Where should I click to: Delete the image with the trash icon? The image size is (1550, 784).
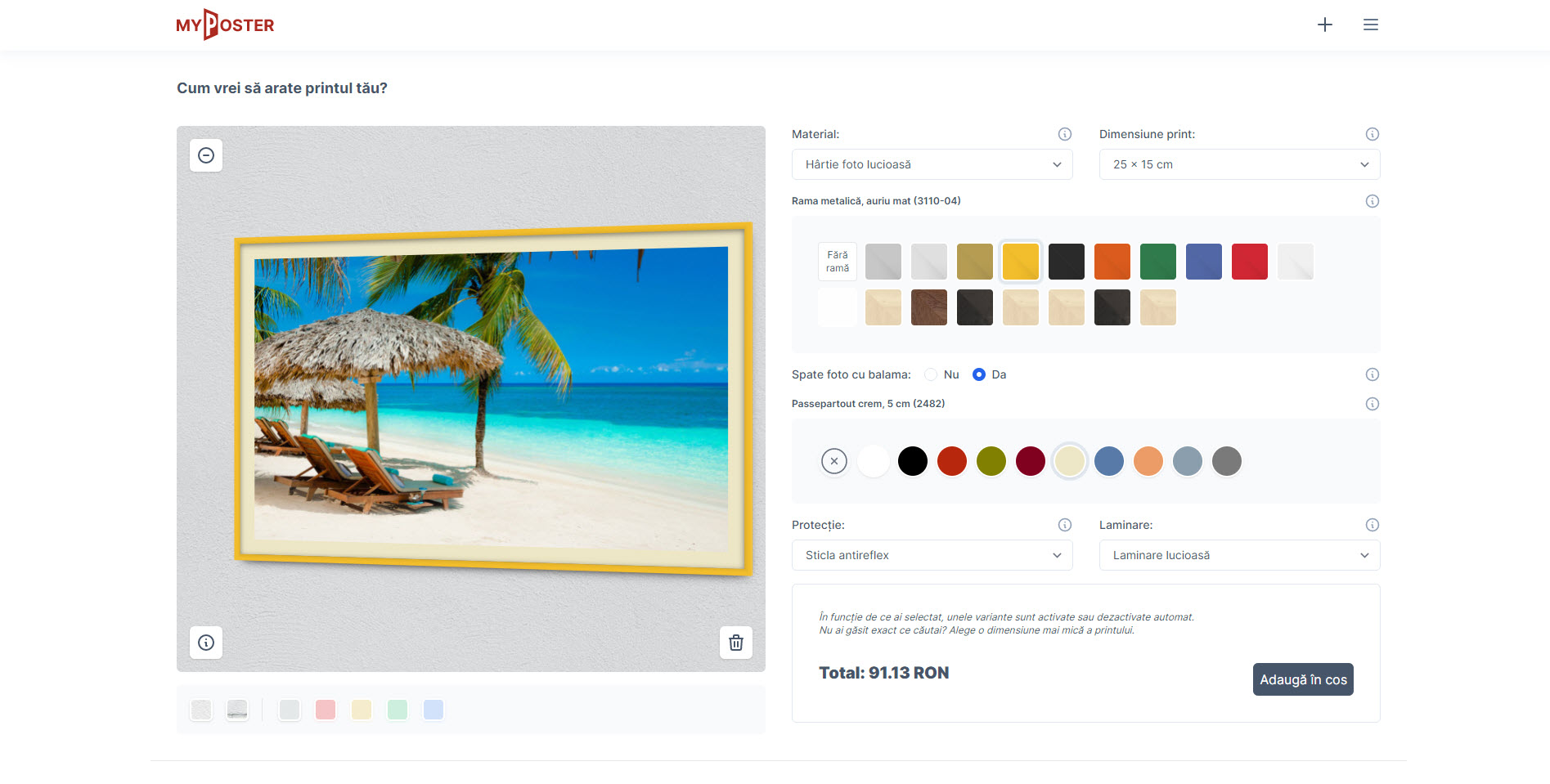(736, 643)
